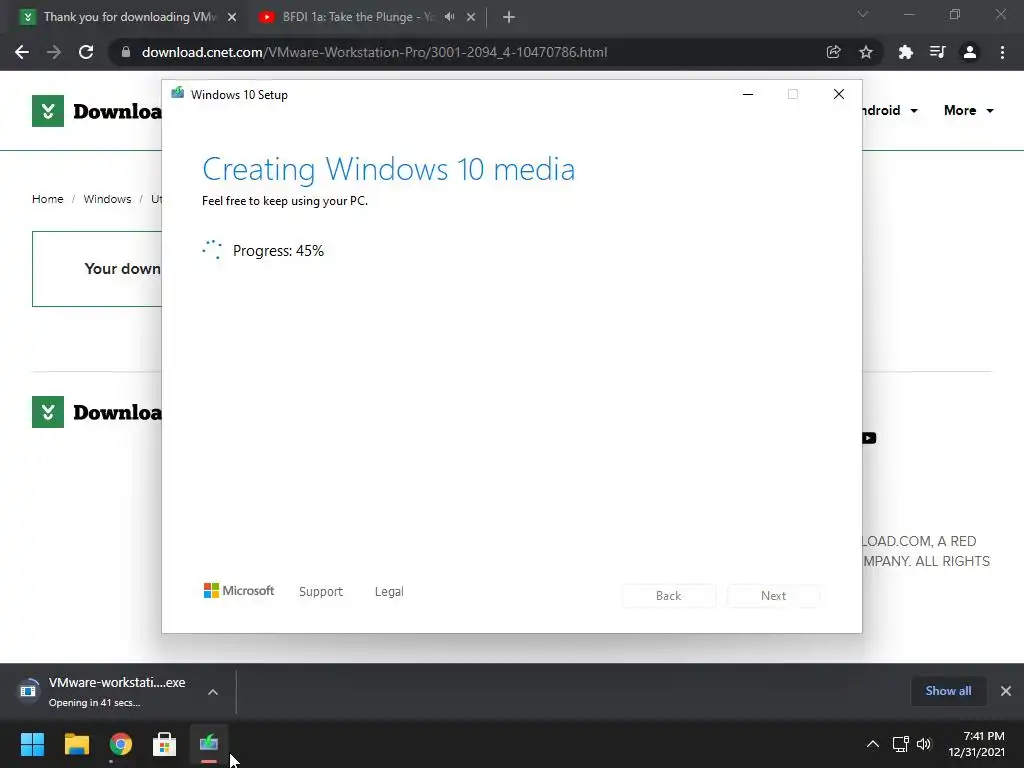Click the address bar URL
This screenshot has height=768, width=1024.
point(374,52)
